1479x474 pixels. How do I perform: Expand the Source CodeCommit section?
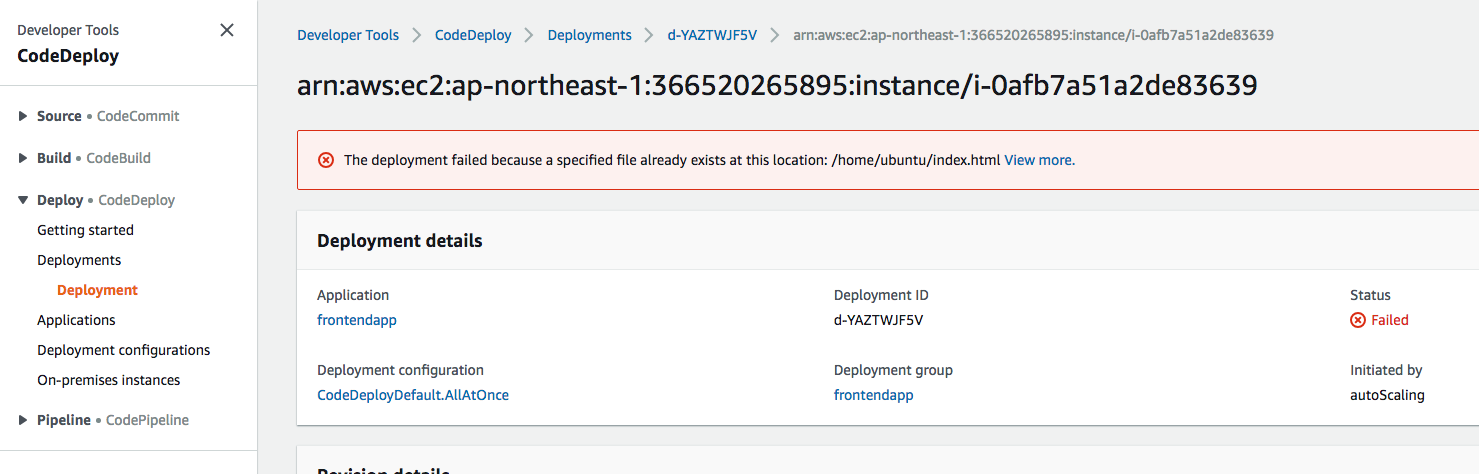[x=24, y=116]
